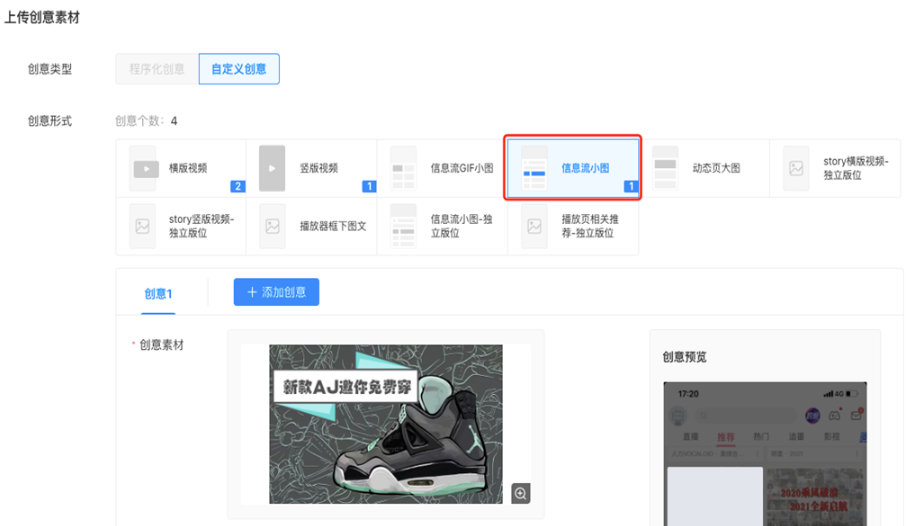Click the magnifier zoom icon on the sneaker image
The width and height of the screenshot is (915, 526).
coord(521,493)
